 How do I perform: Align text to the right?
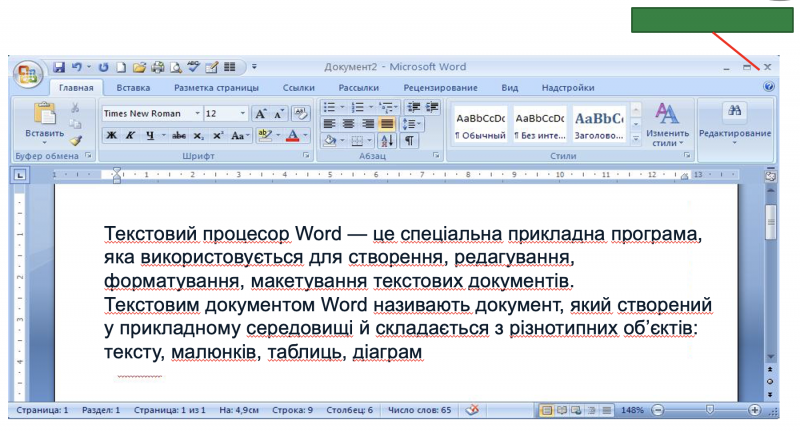[x=367, y=124]
